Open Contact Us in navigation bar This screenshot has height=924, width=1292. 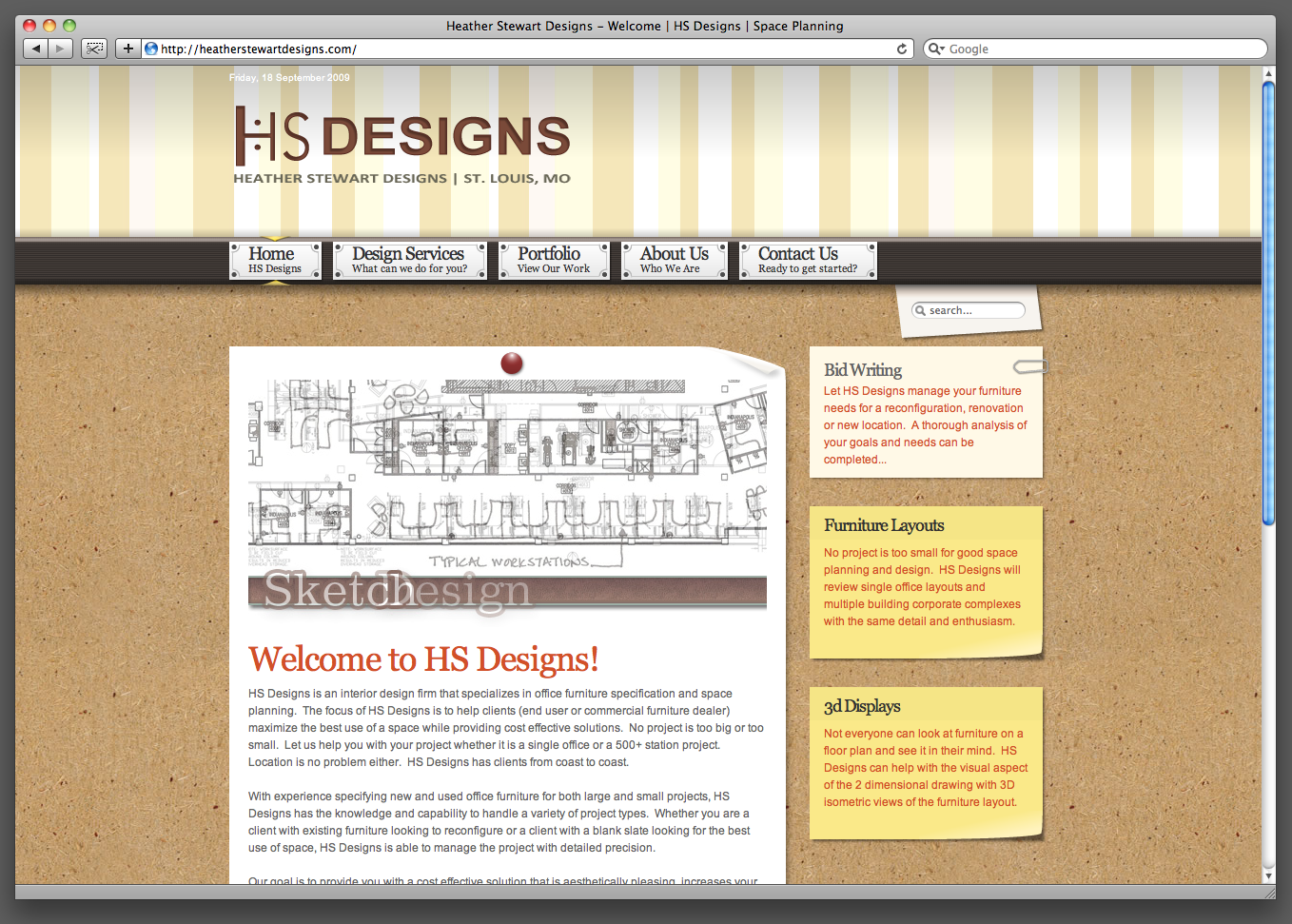click(x=808, y=260)
